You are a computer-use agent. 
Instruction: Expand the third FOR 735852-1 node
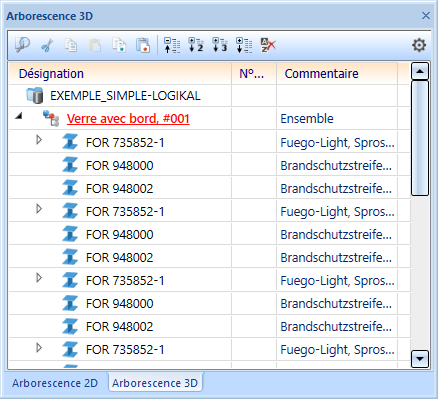point(39,277)
